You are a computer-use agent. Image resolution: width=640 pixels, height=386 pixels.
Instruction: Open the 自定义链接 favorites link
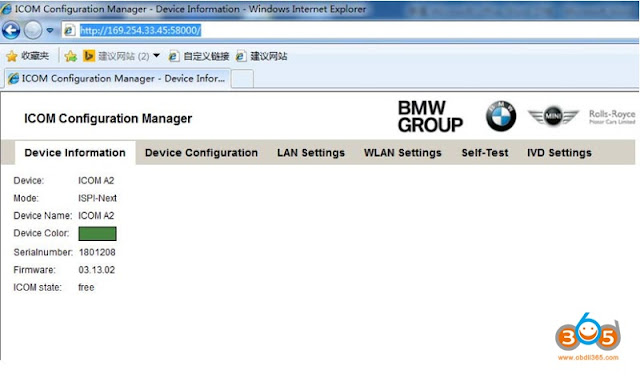(x=199, y=56)
